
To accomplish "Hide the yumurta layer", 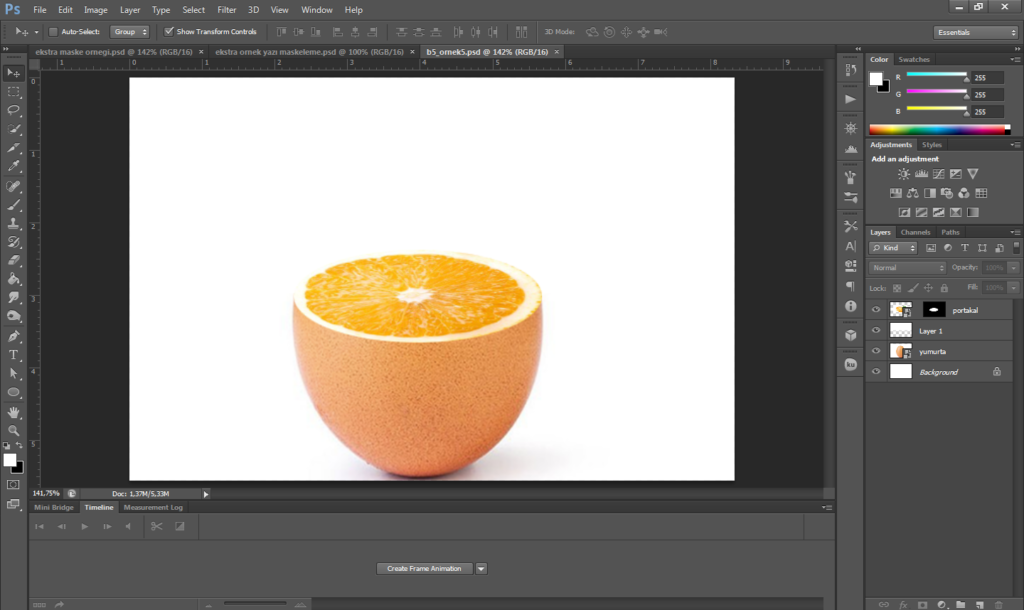I will pyautogui.click(x=876, y=351).
